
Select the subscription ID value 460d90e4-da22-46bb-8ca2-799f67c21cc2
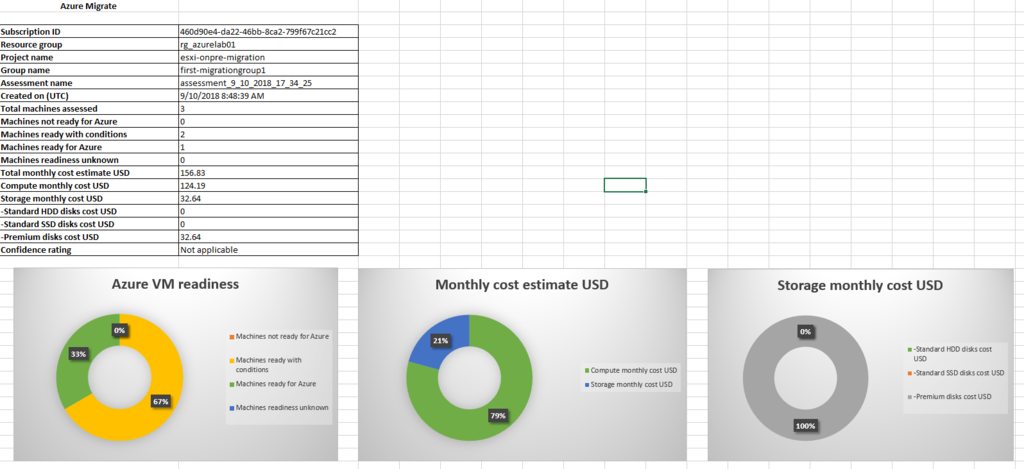click(x=268, y=31)
